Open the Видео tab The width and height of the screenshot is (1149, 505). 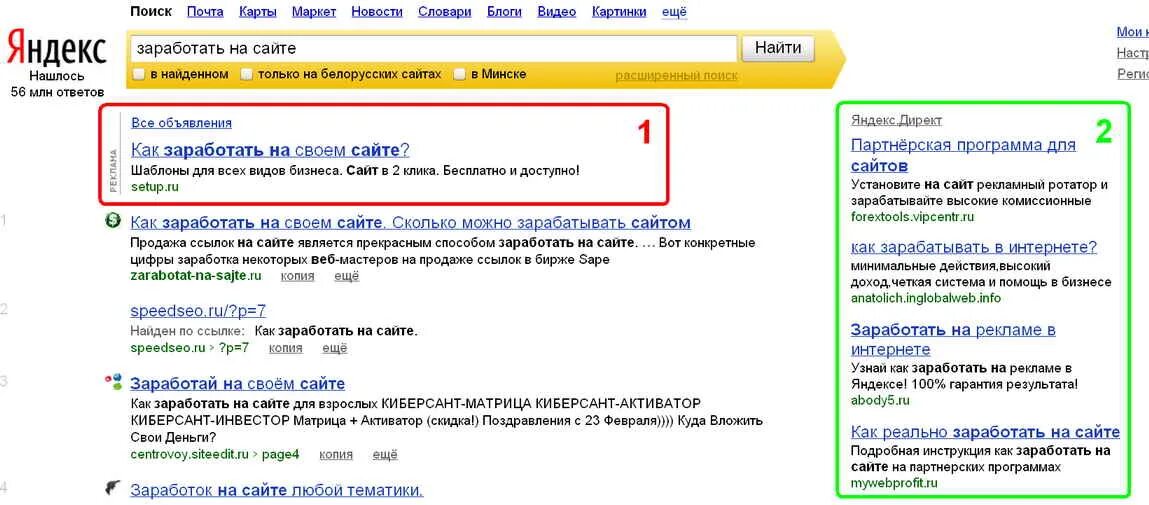click(556, 12)
